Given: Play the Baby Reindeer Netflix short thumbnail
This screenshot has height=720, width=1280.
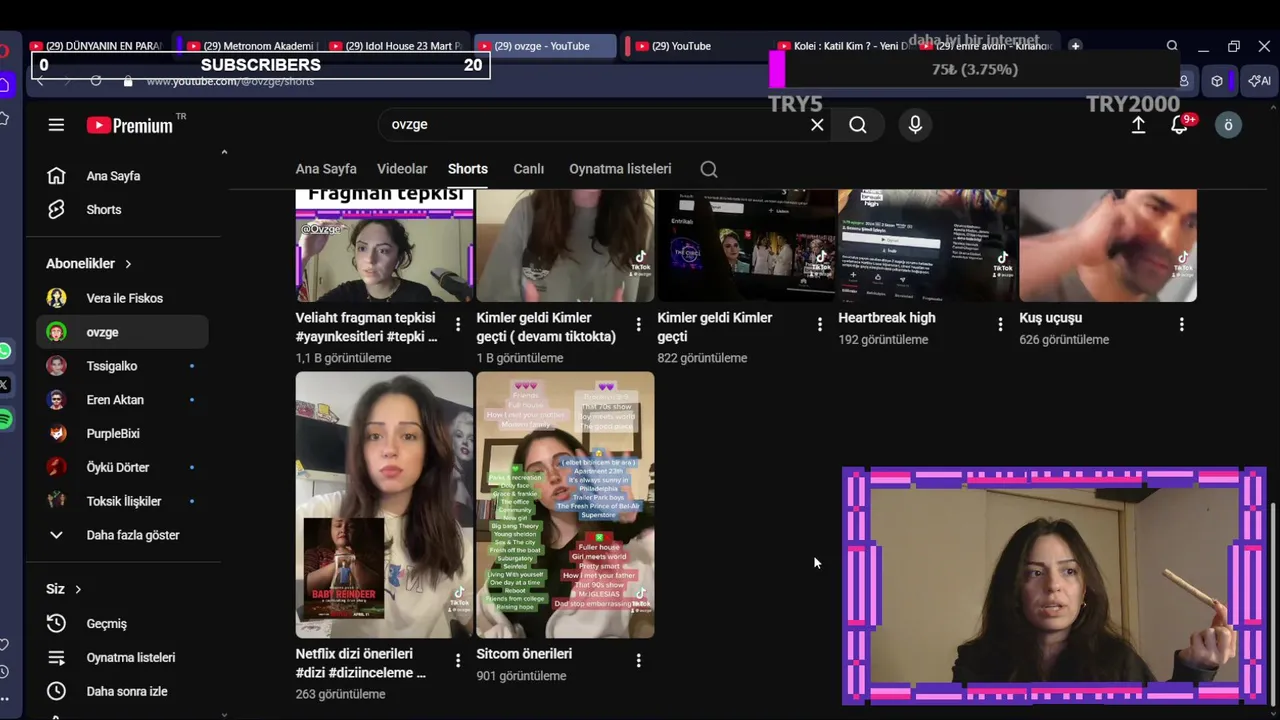Looking at the screenshot, I should click(x=384, y=505).
